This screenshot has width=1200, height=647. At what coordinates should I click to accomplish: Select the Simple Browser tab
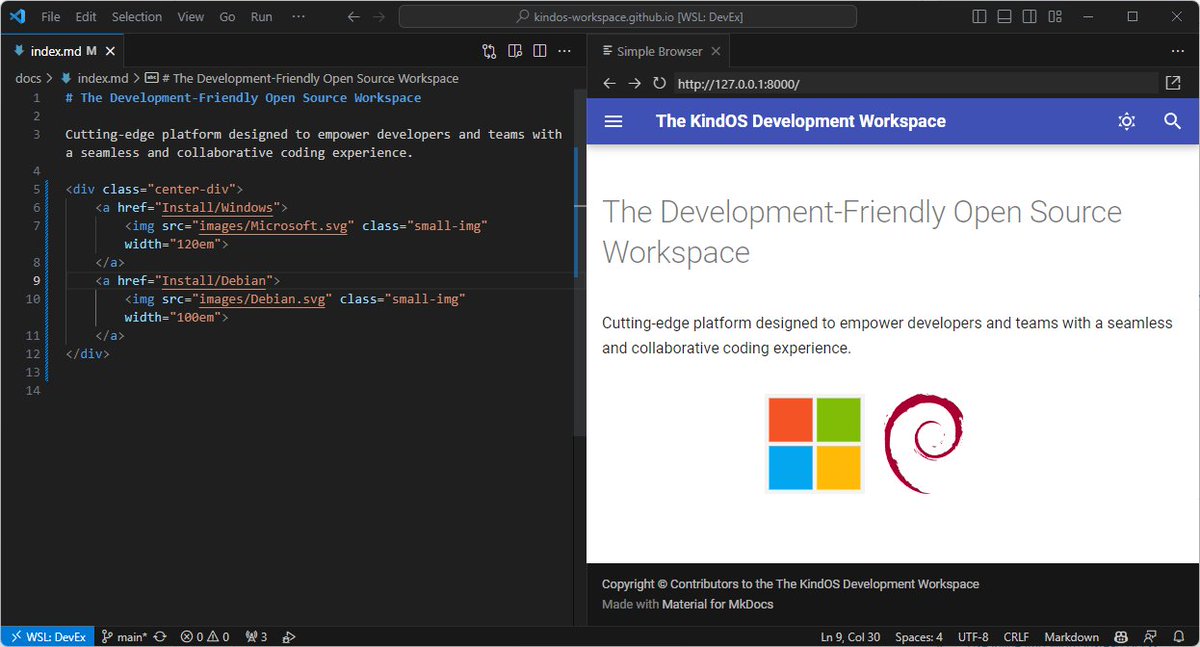[659, 51]
